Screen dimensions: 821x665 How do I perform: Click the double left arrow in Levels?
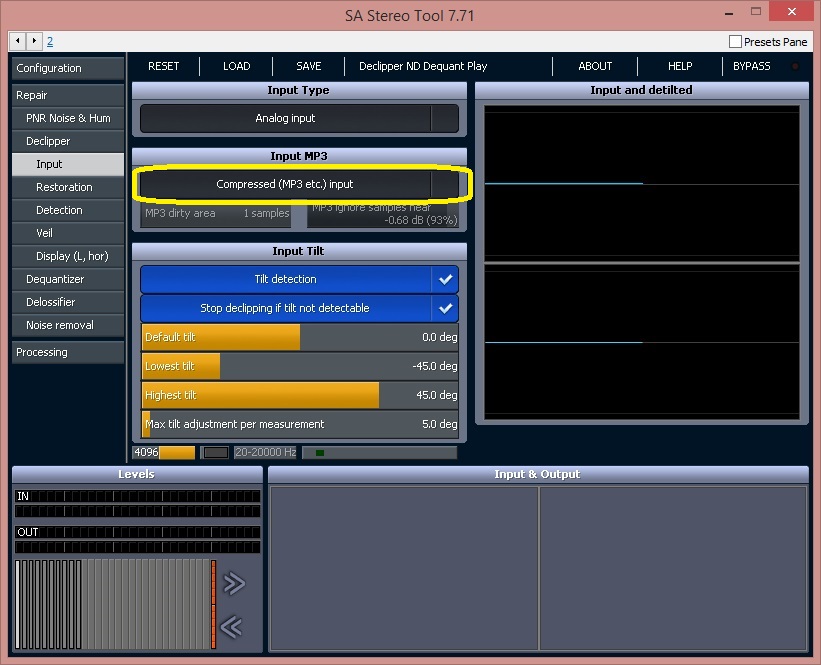point(231,626)
